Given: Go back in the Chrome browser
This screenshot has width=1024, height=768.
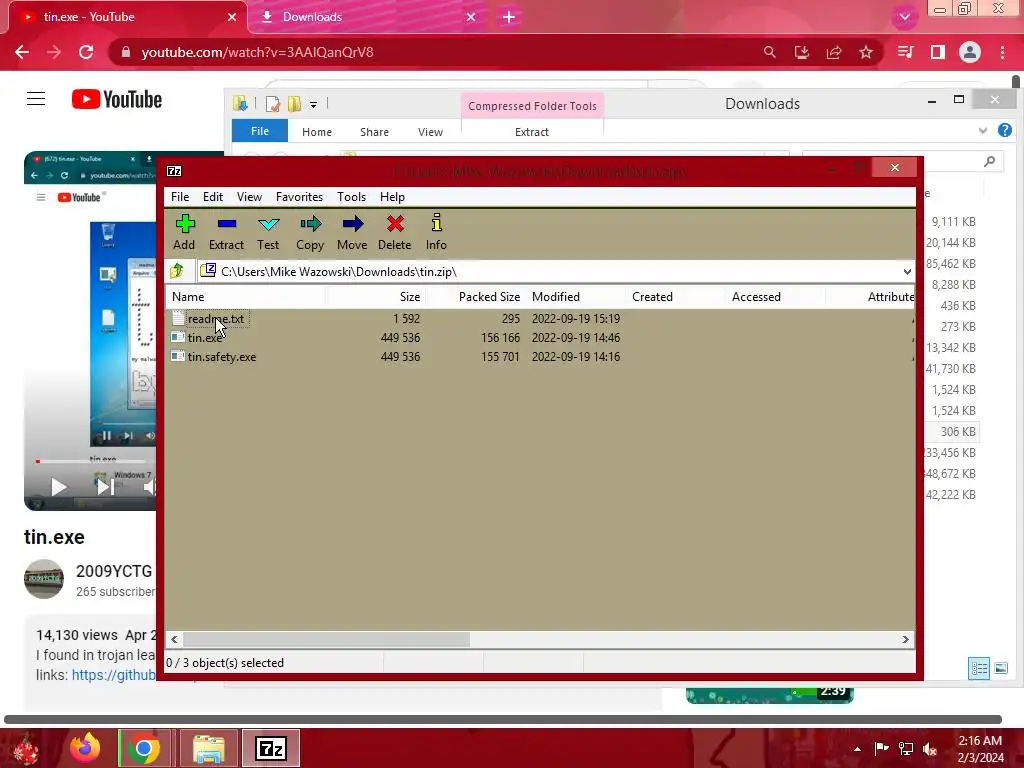Looking at the screenshot, I should [x=22, y=52].
